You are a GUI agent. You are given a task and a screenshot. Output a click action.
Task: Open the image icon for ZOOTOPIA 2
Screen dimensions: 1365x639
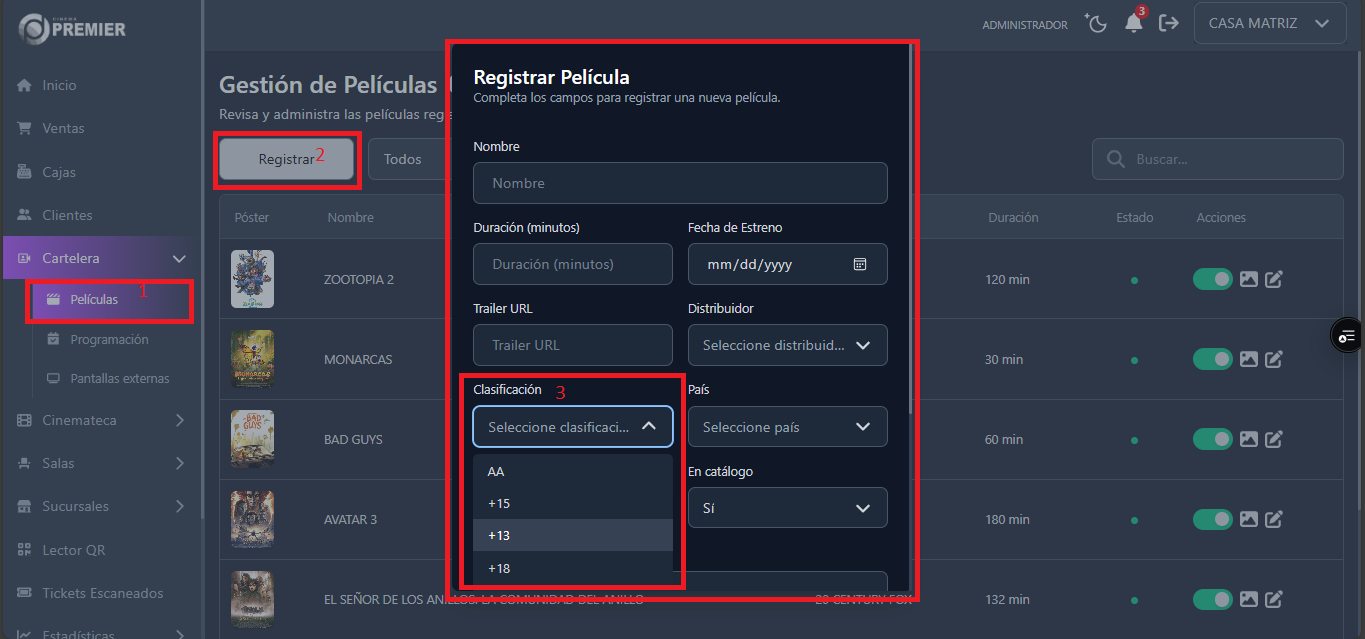click(1248, 279)
